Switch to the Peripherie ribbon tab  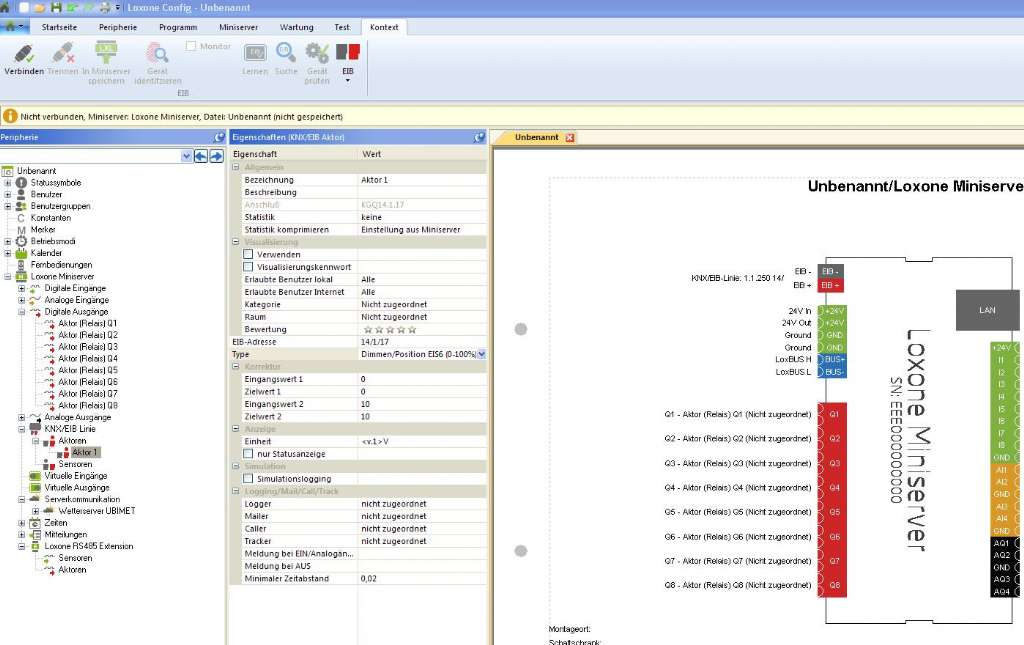(118, 27)
